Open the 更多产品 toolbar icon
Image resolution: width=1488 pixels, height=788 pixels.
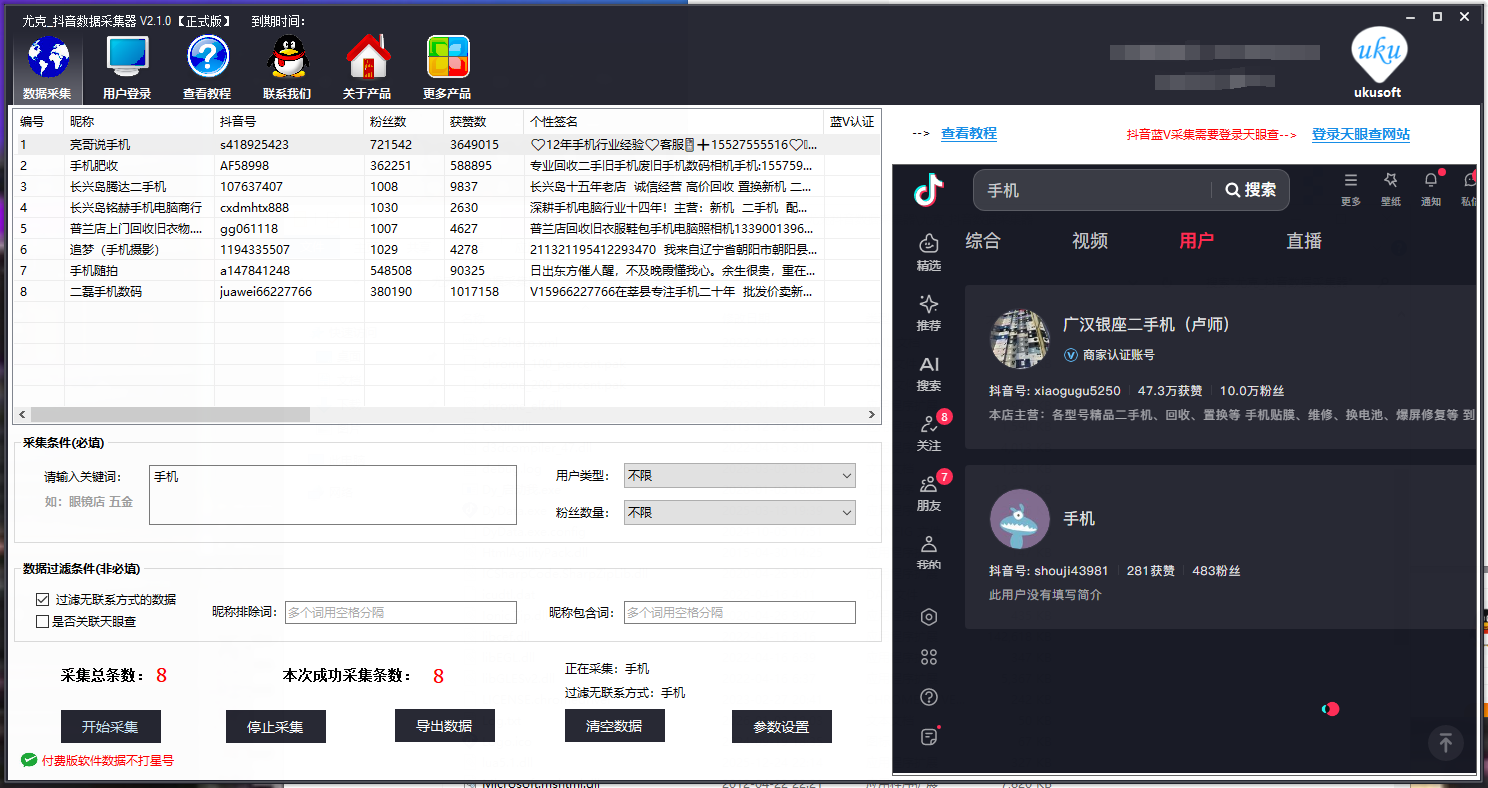point(446,65)
